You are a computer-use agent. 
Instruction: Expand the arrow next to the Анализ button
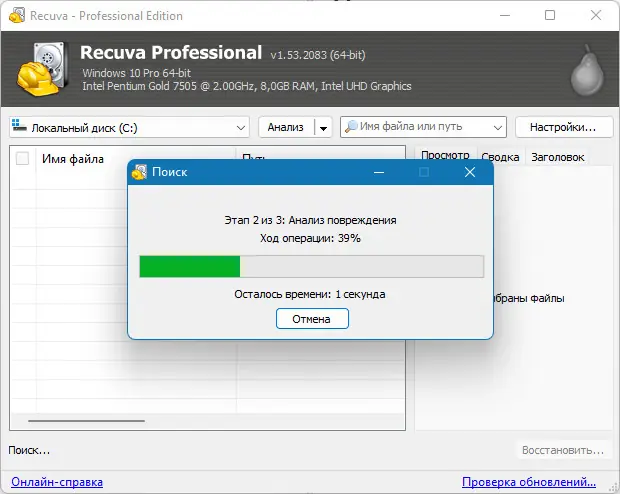(323, 128)
